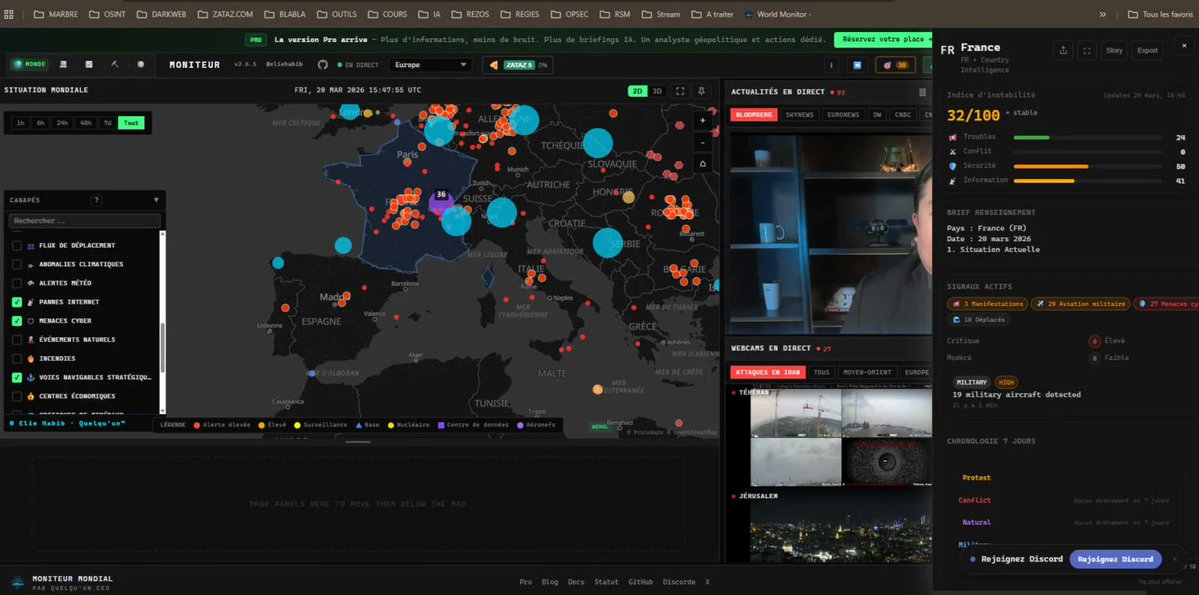Share the France country panel

pyautogui.click(x=1063, y=50)
